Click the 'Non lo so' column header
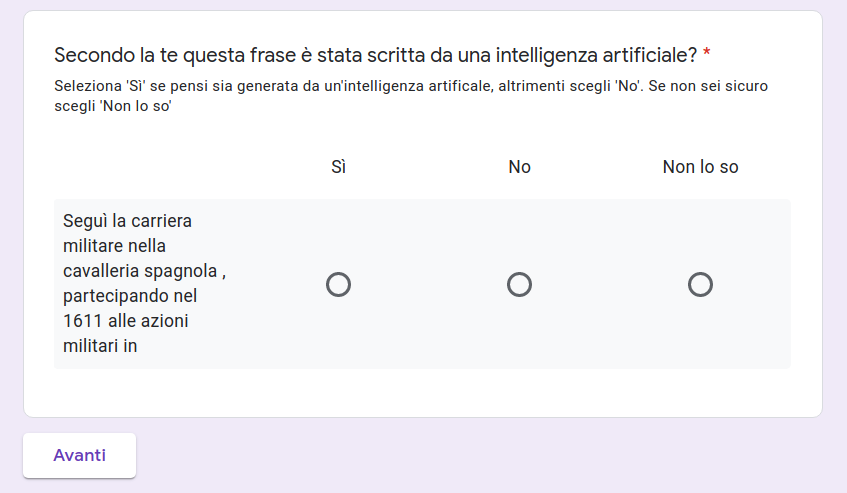Image resolution: width=847 pixels, height=493 pixels. coord(700,167)
